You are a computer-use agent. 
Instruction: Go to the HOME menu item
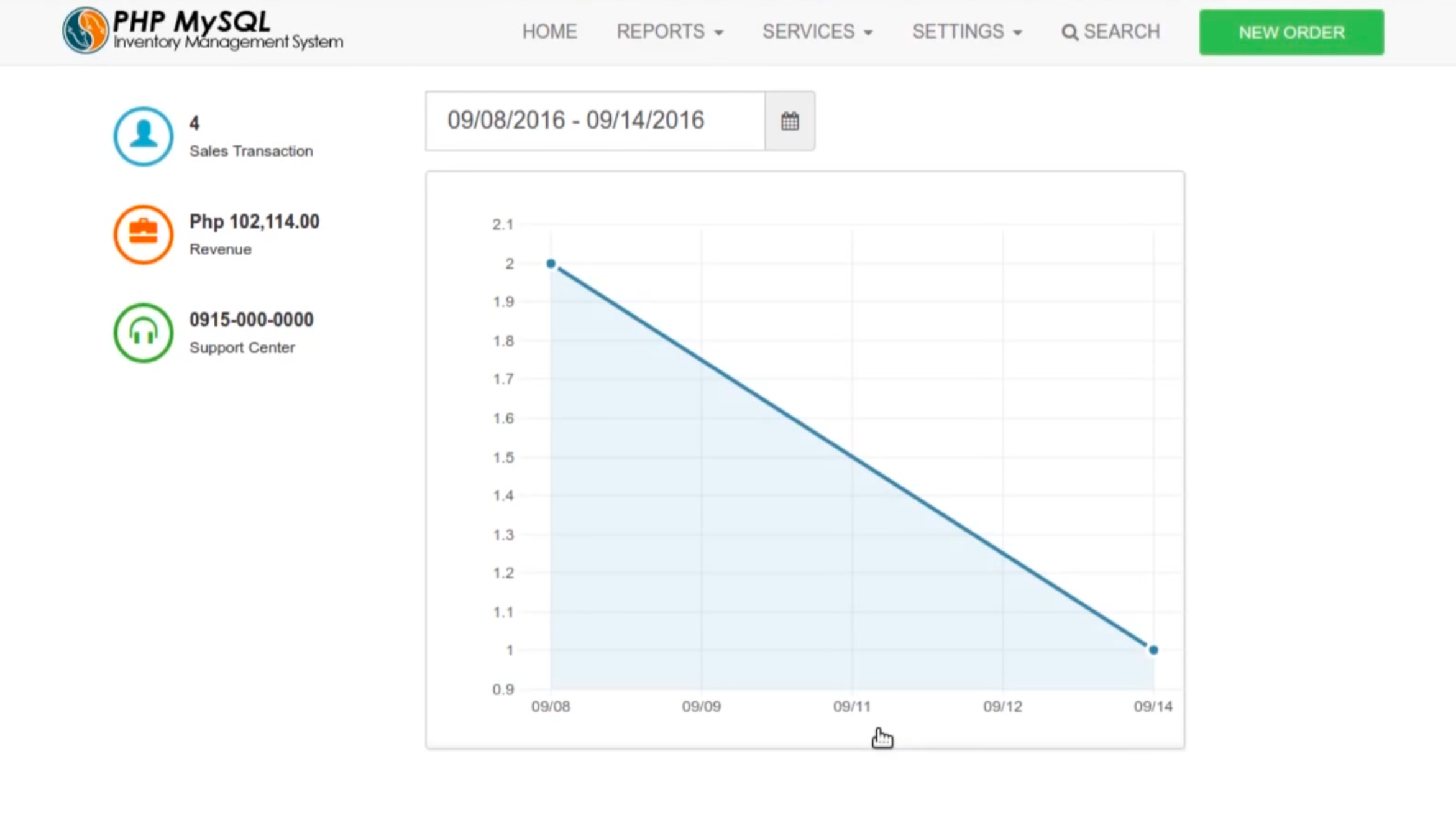(x=549, y=32)
